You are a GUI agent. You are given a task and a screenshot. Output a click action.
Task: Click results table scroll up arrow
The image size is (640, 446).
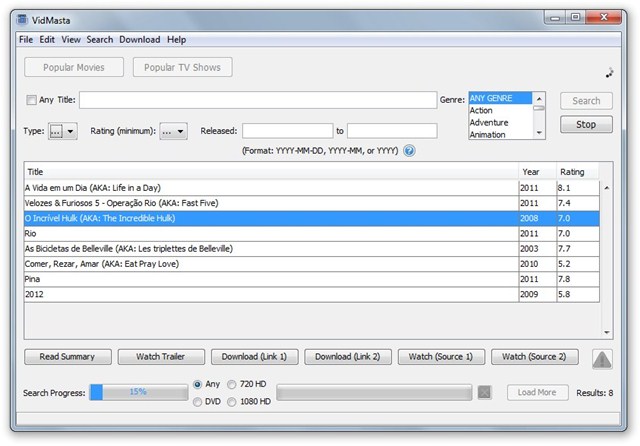(x=607, y=188)
